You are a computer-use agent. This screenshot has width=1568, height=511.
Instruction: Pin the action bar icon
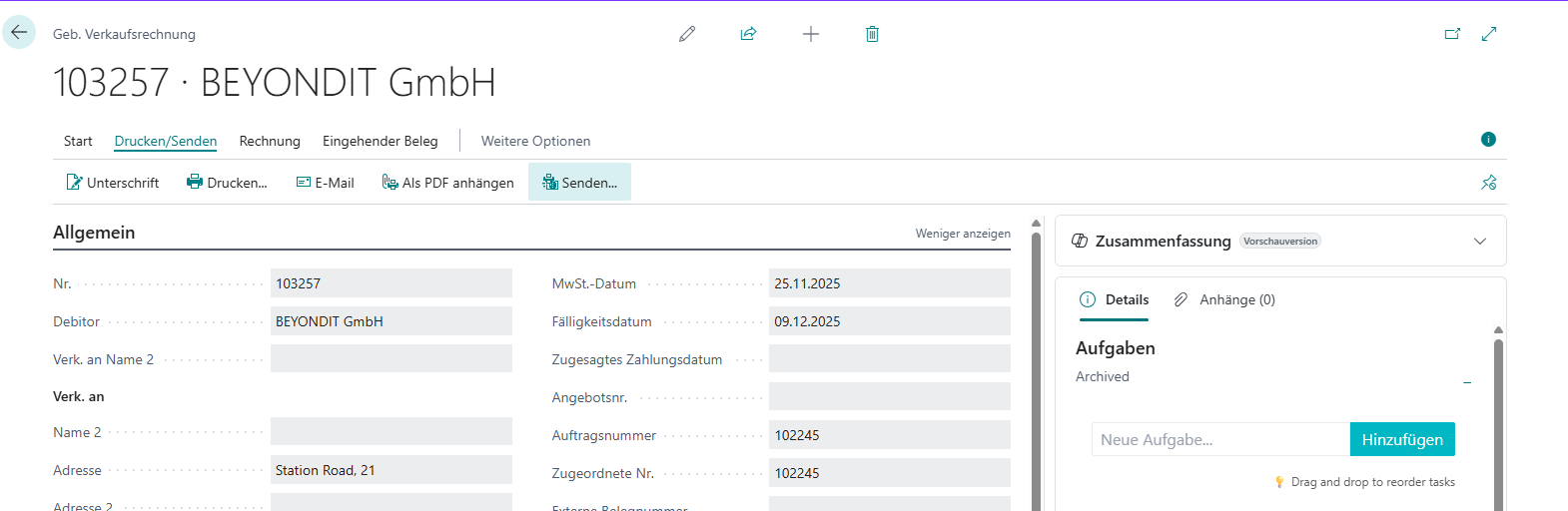1489,182
